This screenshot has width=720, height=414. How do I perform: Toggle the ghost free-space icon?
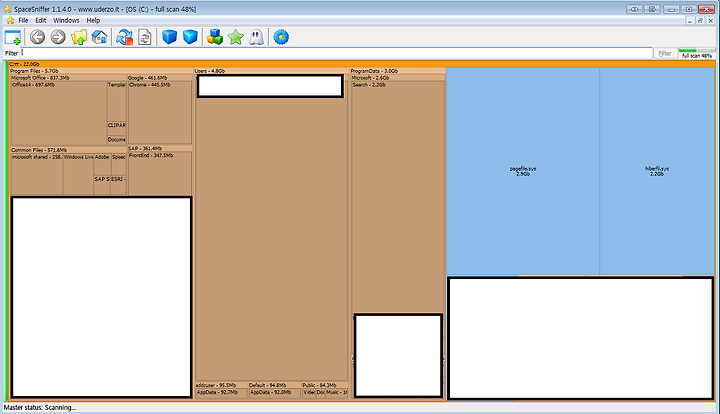[x=256, y=37]
